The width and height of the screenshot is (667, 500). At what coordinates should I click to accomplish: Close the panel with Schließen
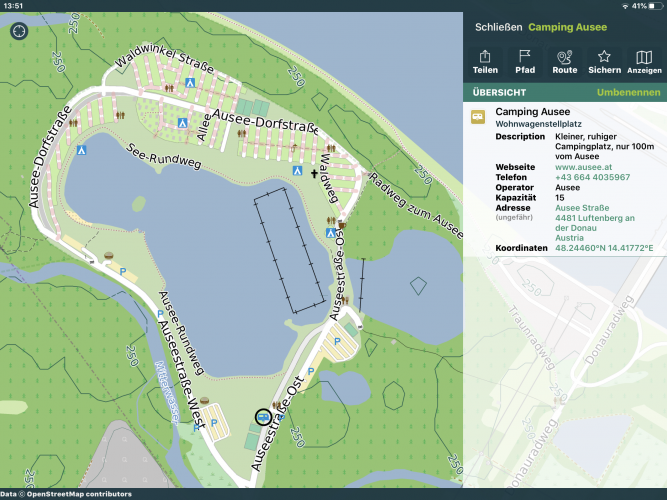click(498, 28)
